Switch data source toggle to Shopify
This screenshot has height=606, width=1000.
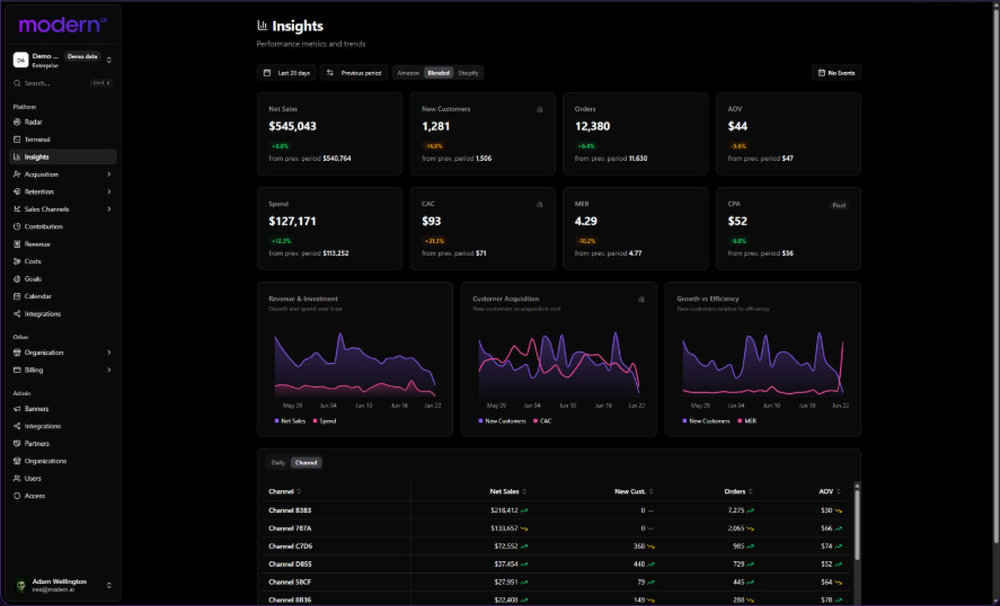click(468, 73)
